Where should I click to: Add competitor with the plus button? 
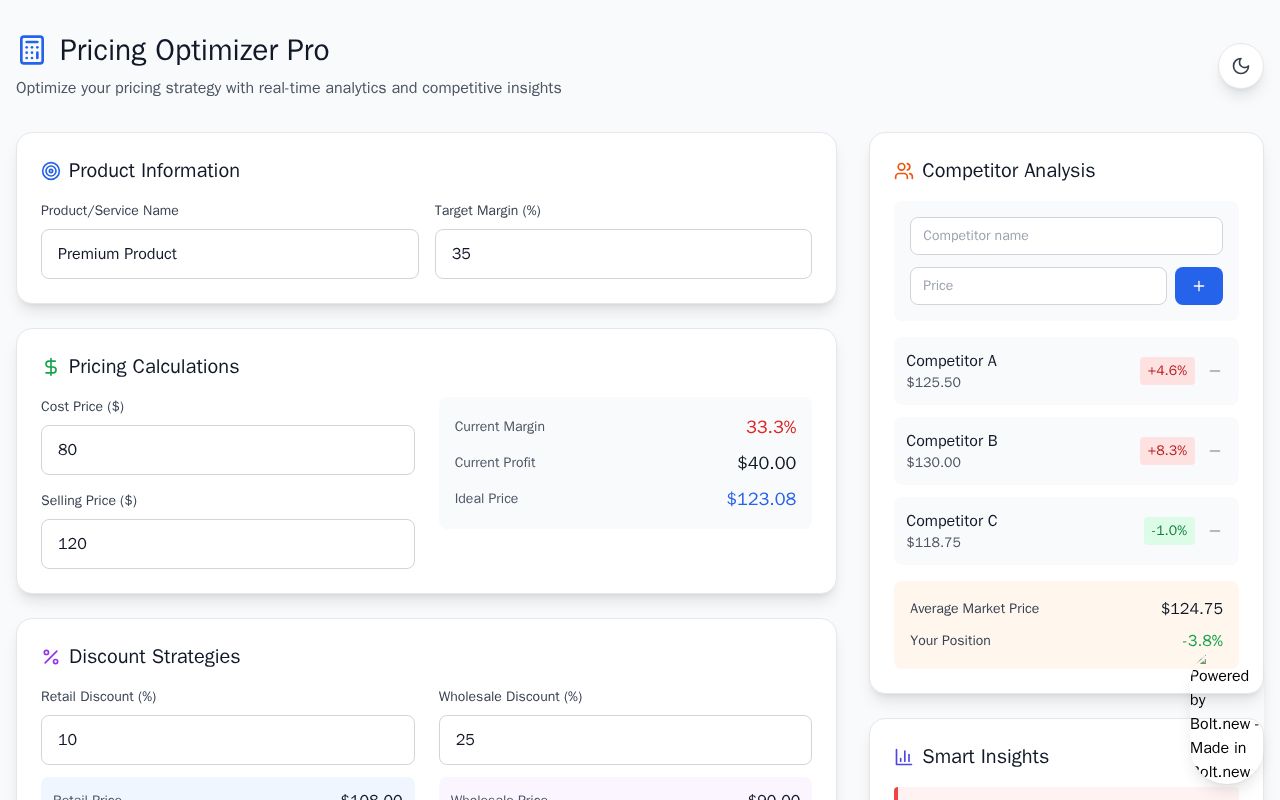point(1199,286)
